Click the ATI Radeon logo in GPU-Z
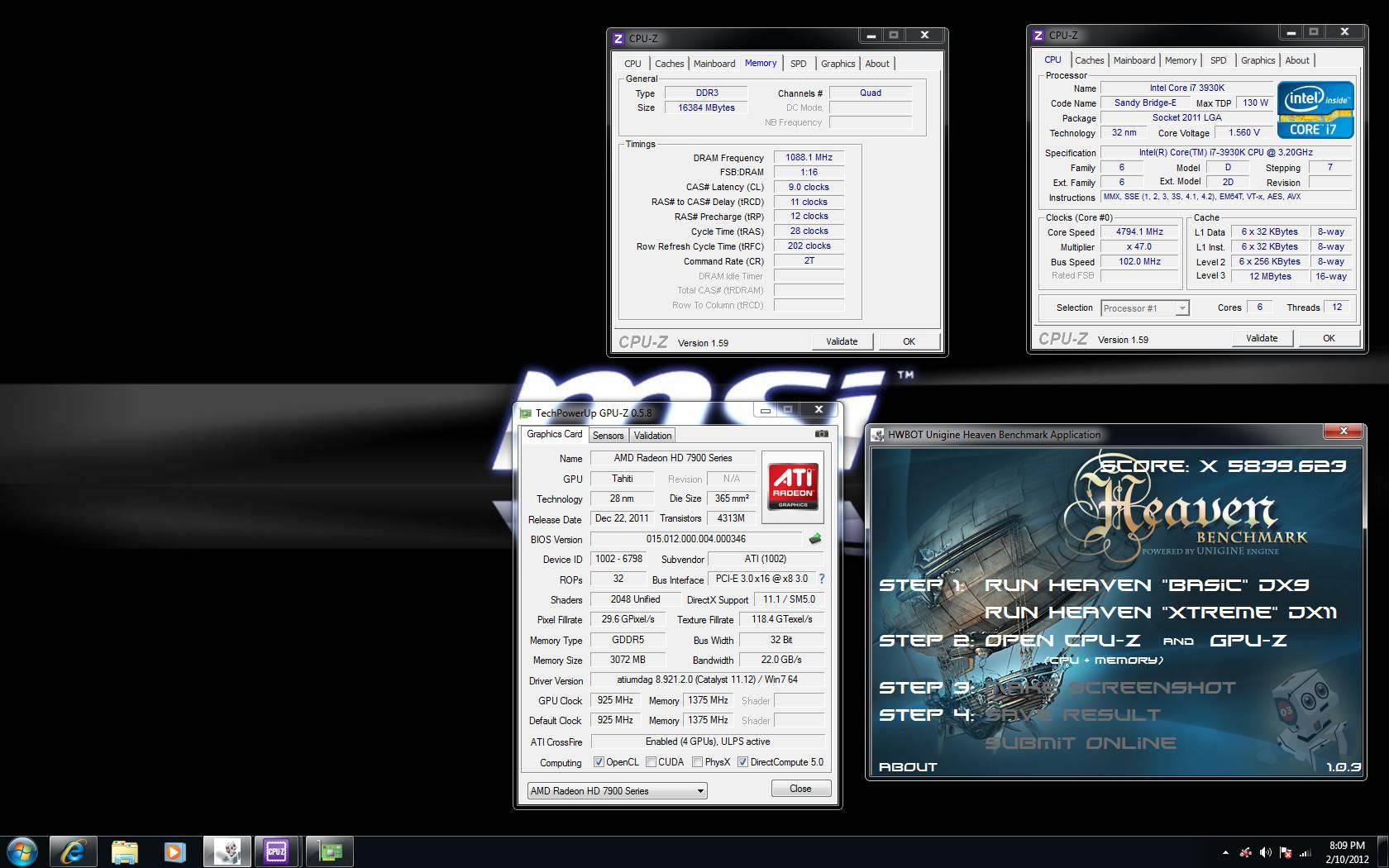This screenshot has width=1389, height=868. point(794,486)
